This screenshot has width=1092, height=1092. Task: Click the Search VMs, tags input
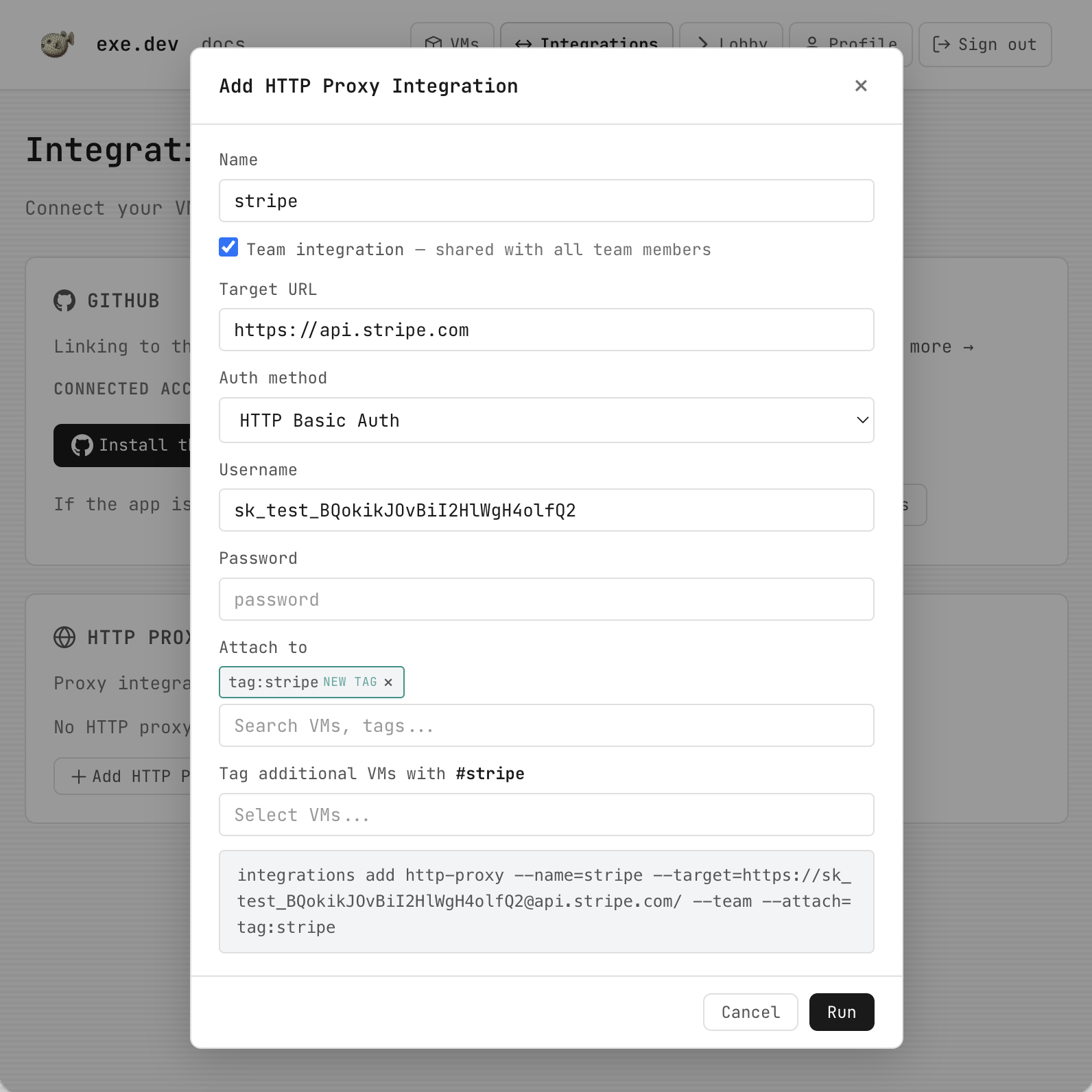(546, 725)
